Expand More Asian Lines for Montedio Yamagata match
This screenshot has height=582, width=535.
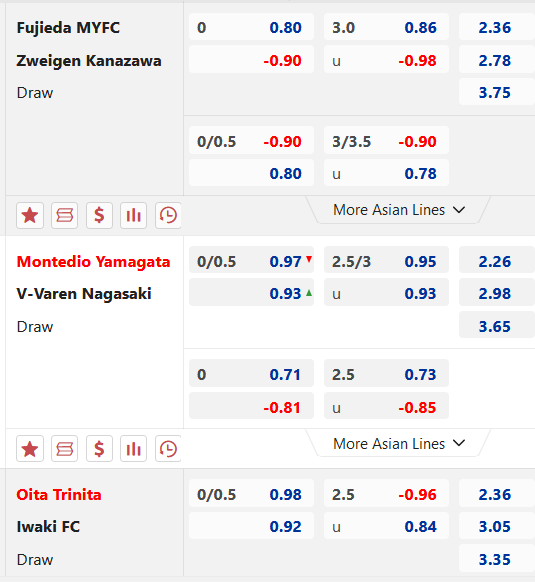[398, 444]
